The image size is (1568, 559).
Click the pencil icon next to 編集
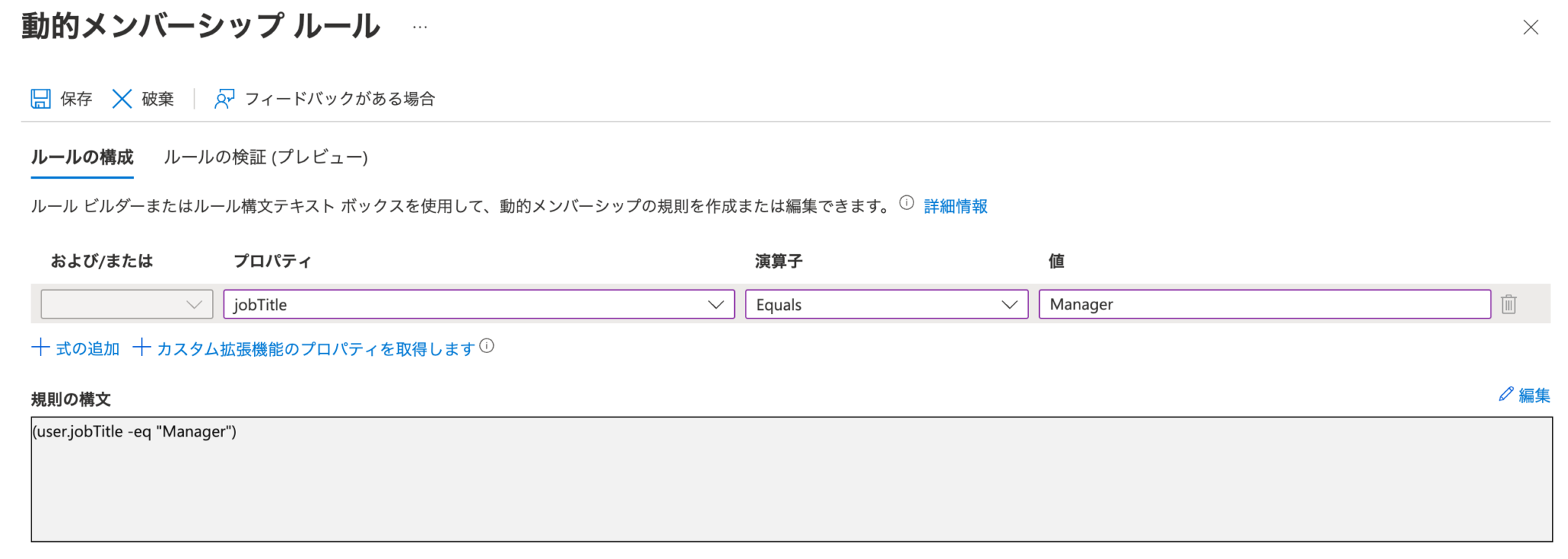[1505, 394]
